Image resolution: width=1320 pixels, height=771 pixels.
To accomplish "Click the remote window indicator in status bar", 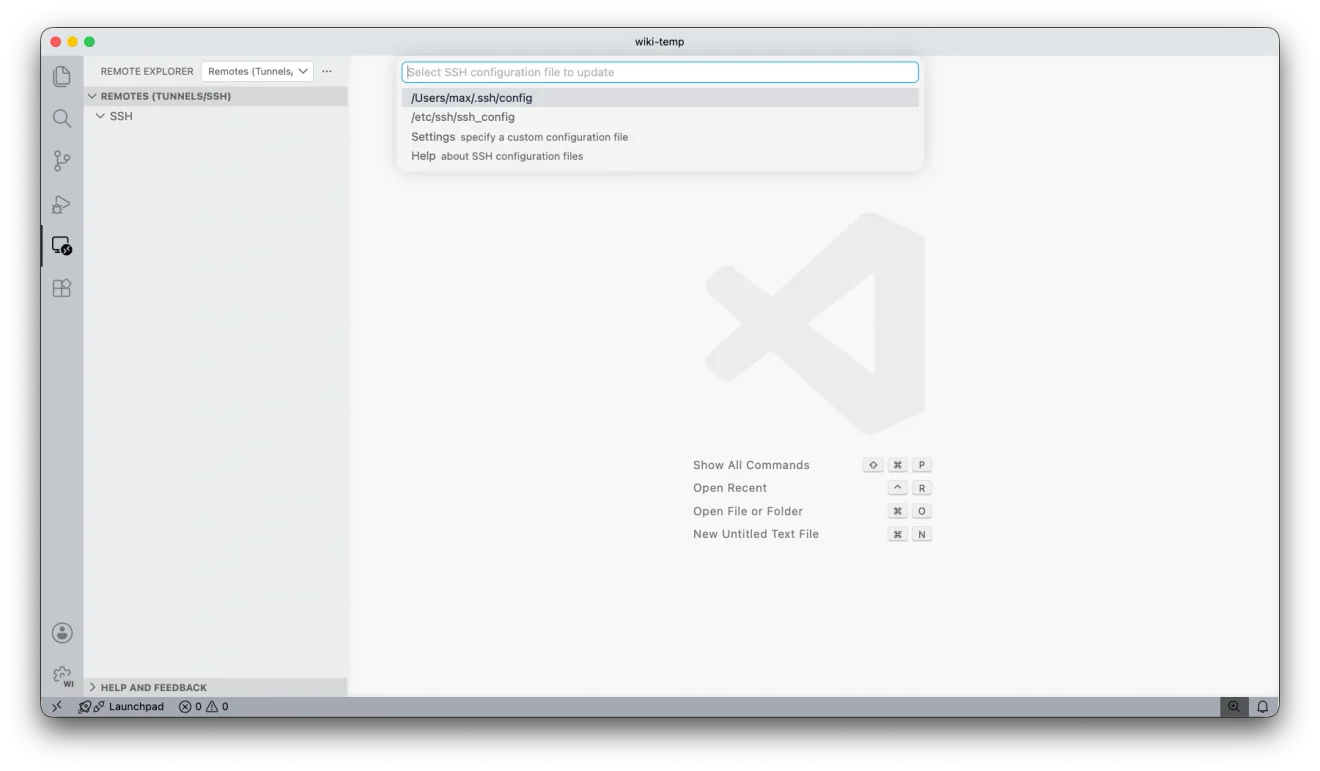I will point(56,707).
